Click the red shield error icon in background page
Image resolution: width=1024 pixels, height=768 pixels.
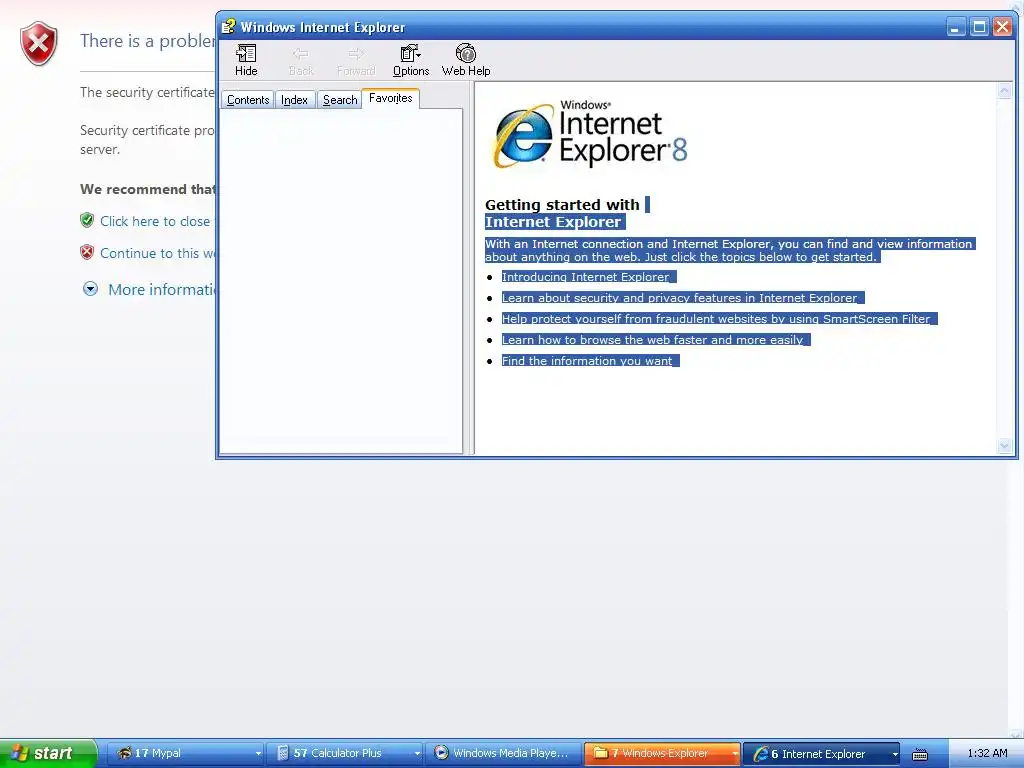39,43
